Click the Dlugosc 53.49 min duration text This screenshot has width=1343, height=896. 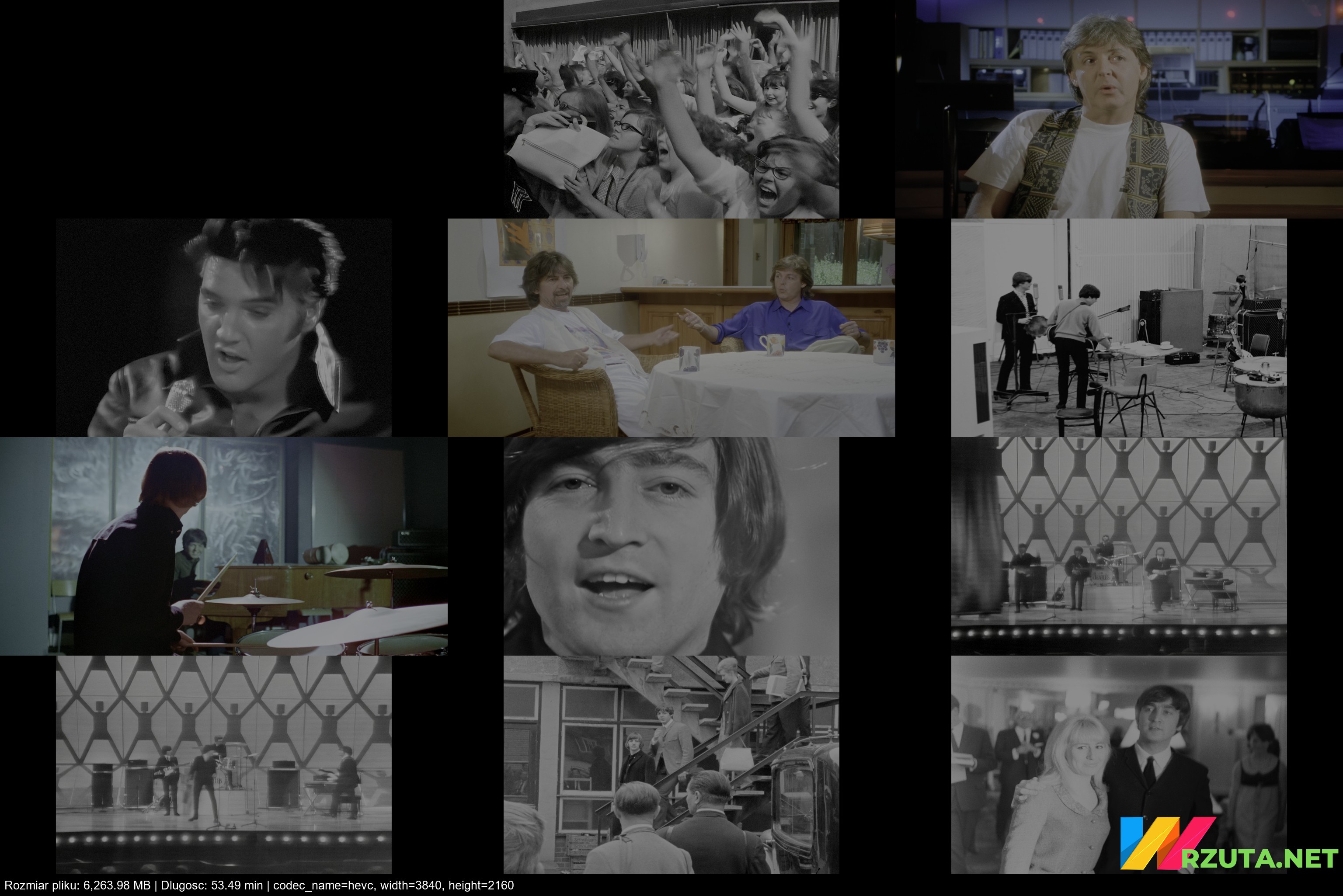point(212,885)
